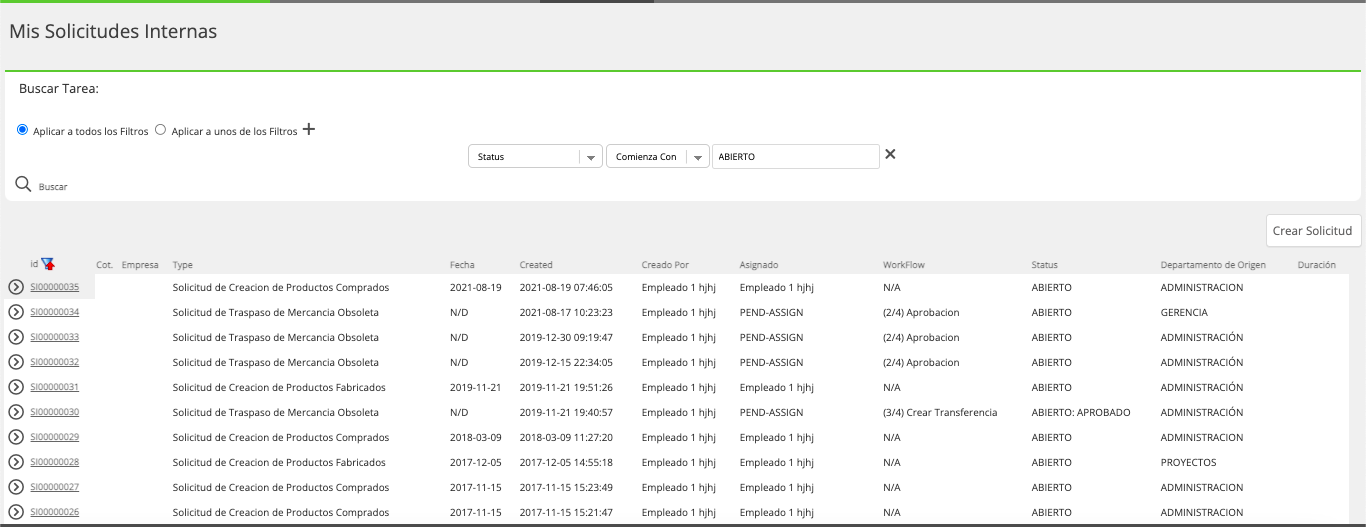The image size is (1366, 527).
Task: Open request link SI00000033
Action: coord(54,337)
